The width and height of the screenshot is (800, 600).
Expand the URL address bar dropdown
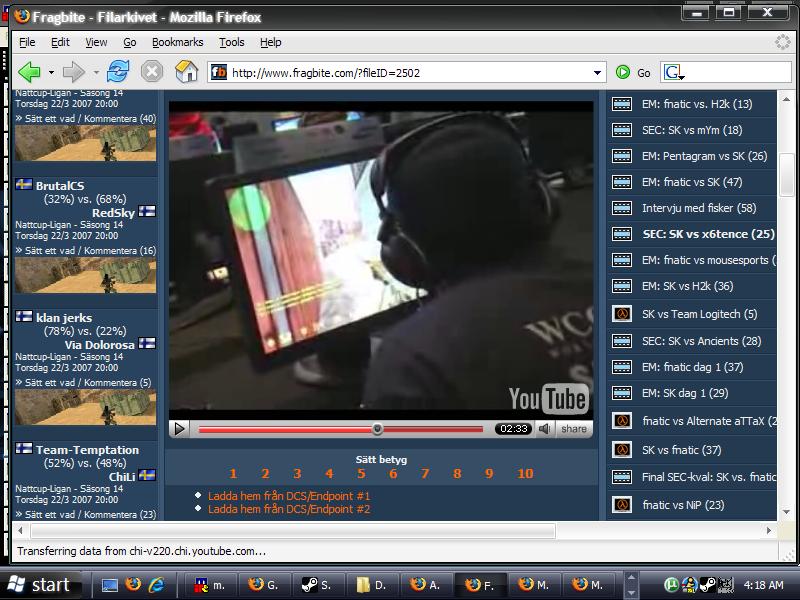597,72
